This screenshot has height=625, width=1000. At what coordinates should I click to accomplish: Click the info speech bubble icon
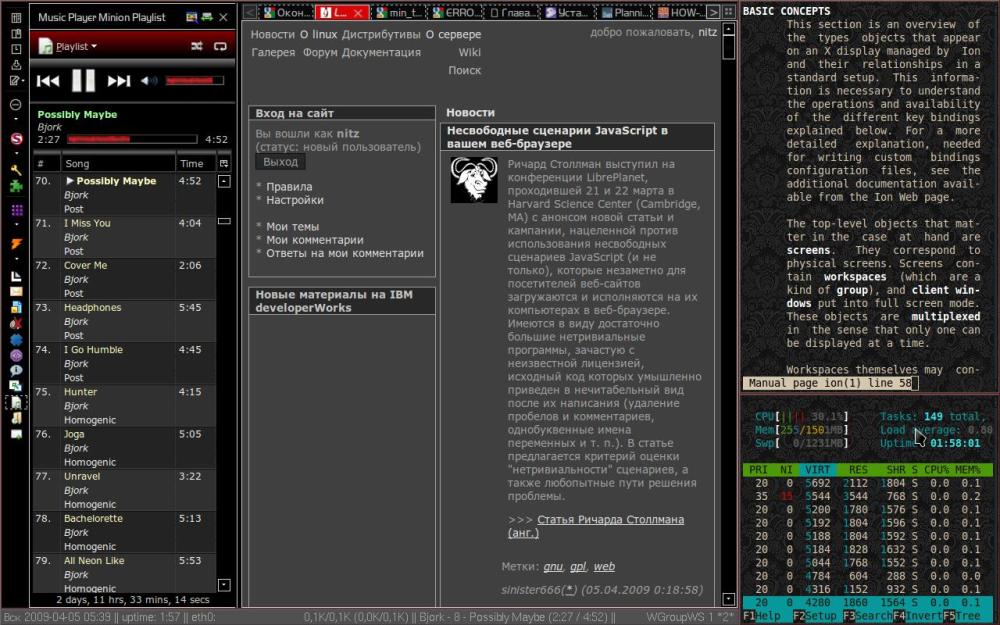[x=16, y=371]
